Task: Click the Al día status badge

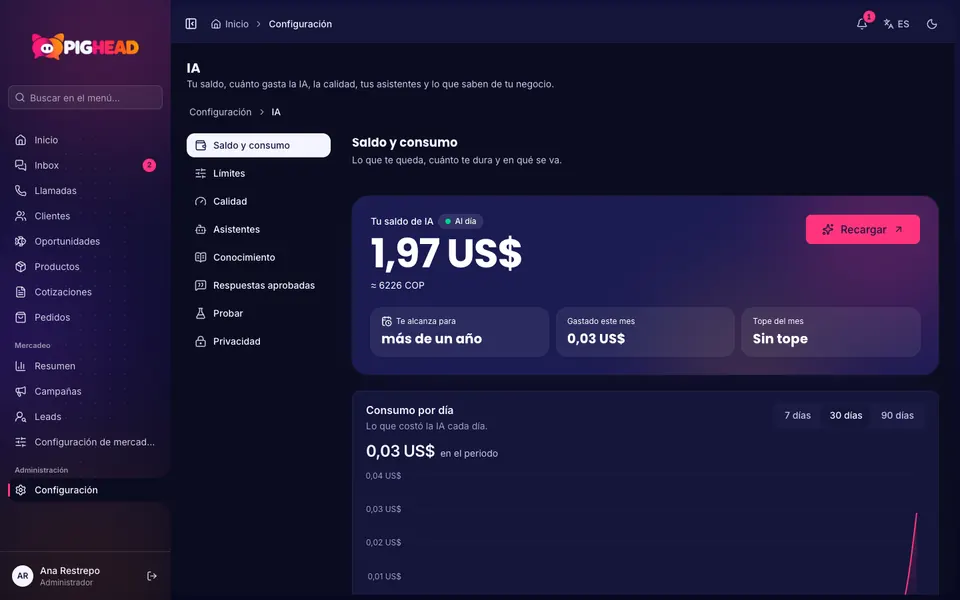Action: pos(460,221)
